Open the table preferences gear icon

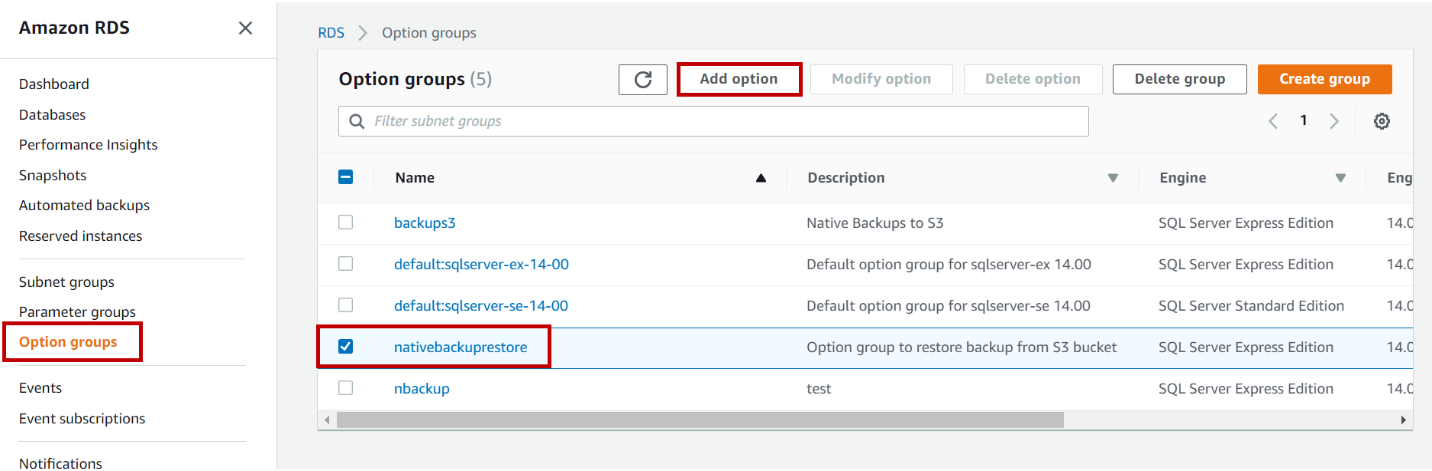[x=1382, y=121]
